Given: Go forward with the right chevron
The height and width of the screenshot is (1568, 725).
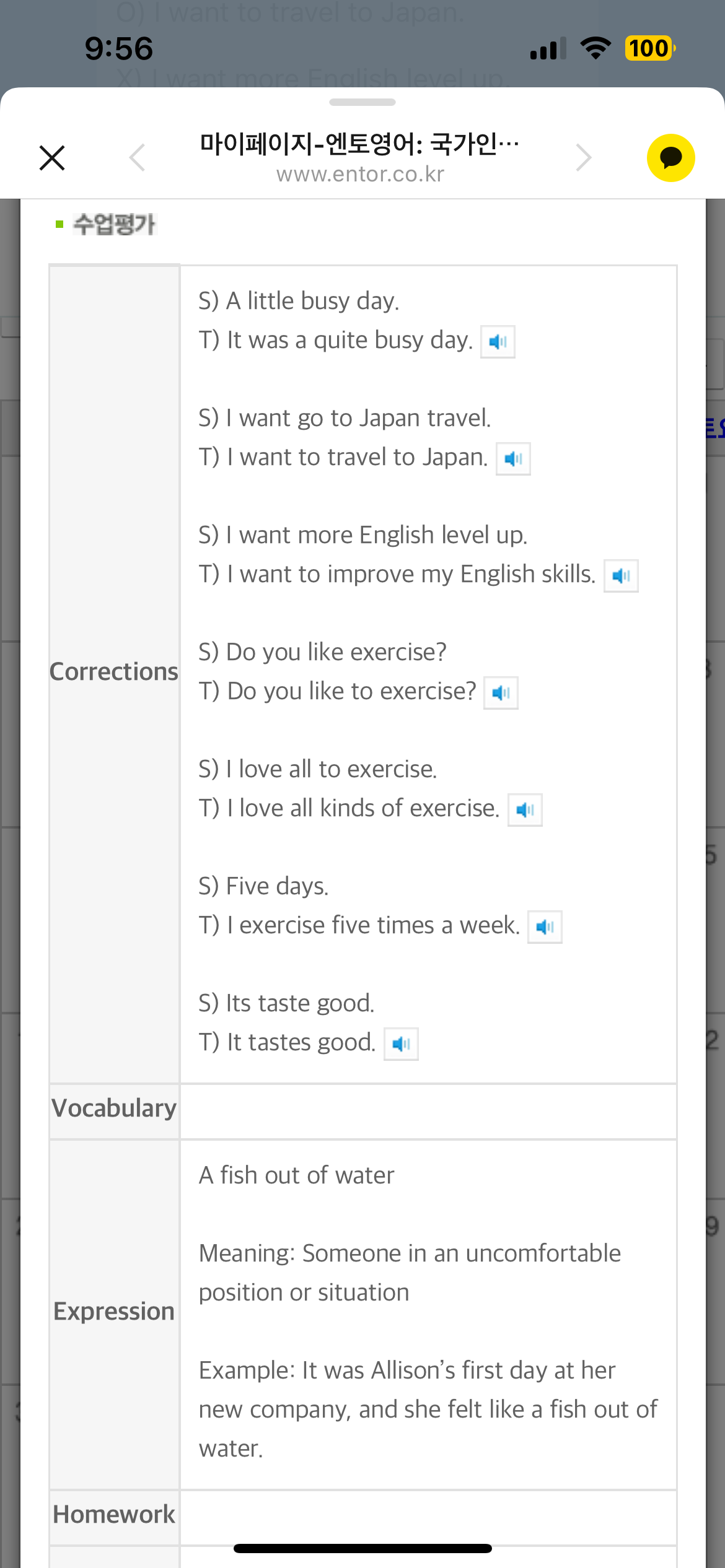Looking at the screenshot, I should point(583,157).
